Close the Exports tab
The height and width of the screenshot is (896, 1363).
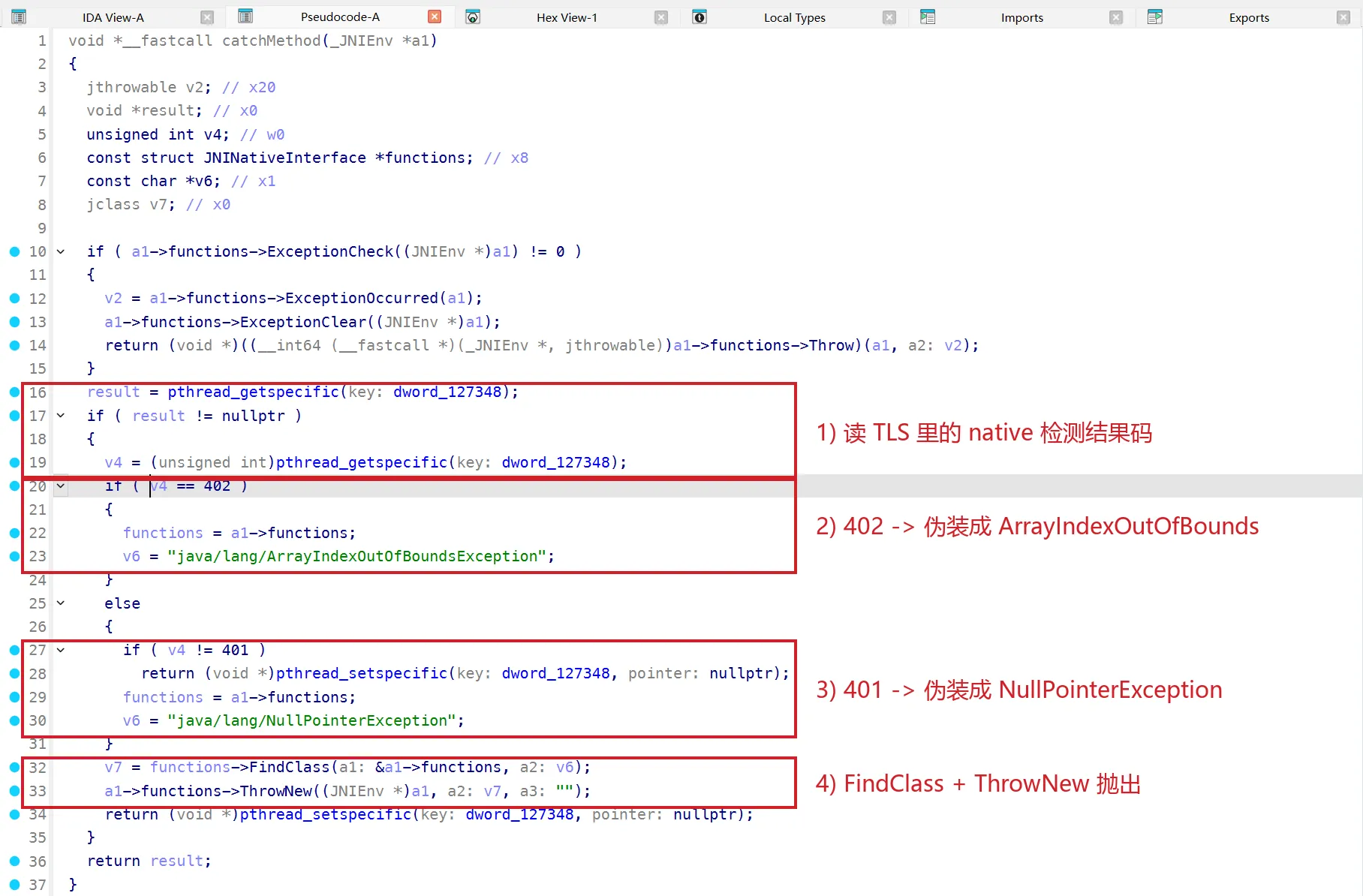click(1343, 17)
